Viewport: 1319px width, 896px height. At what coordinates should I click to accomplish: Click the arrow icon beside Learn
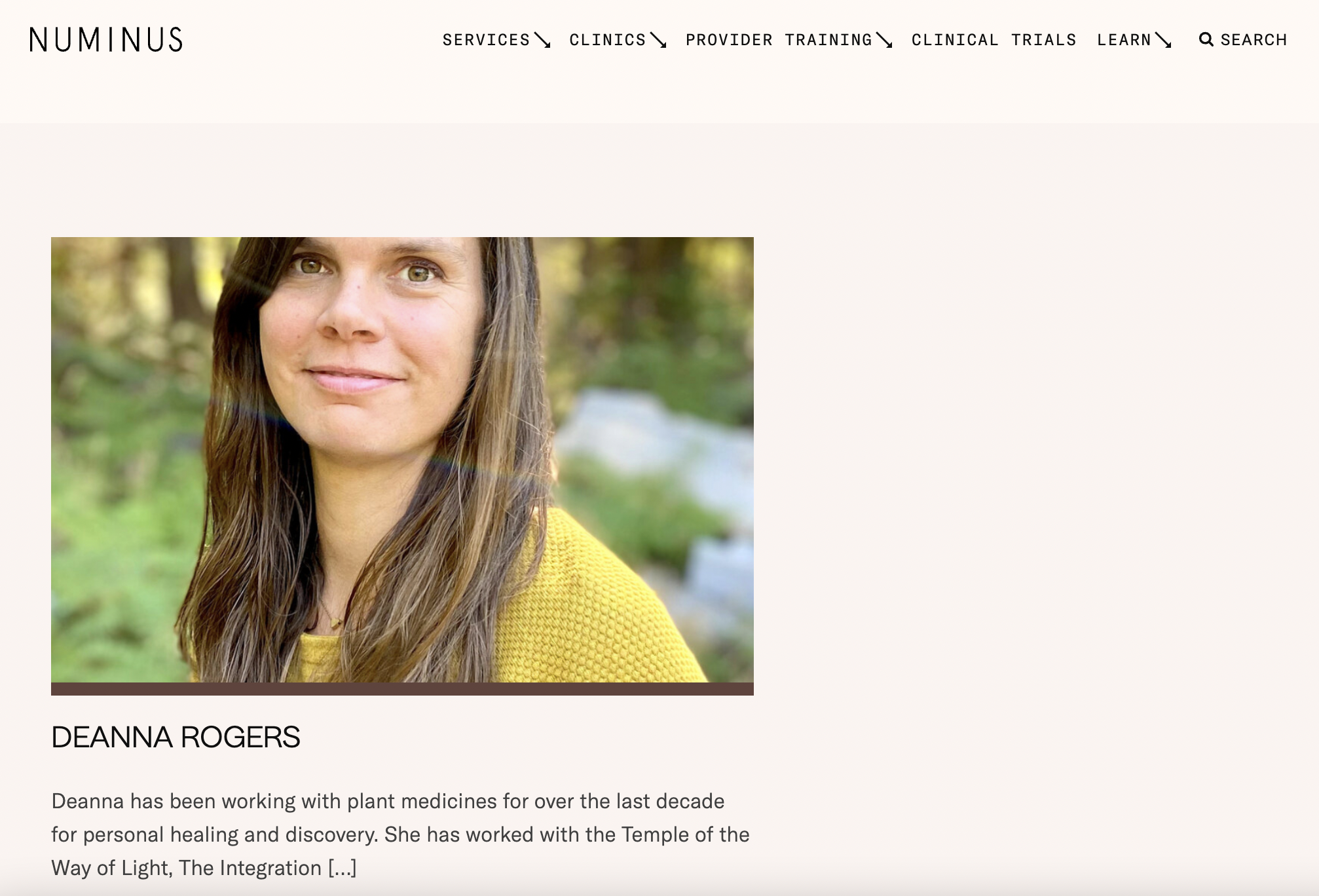pos(1164,41)
